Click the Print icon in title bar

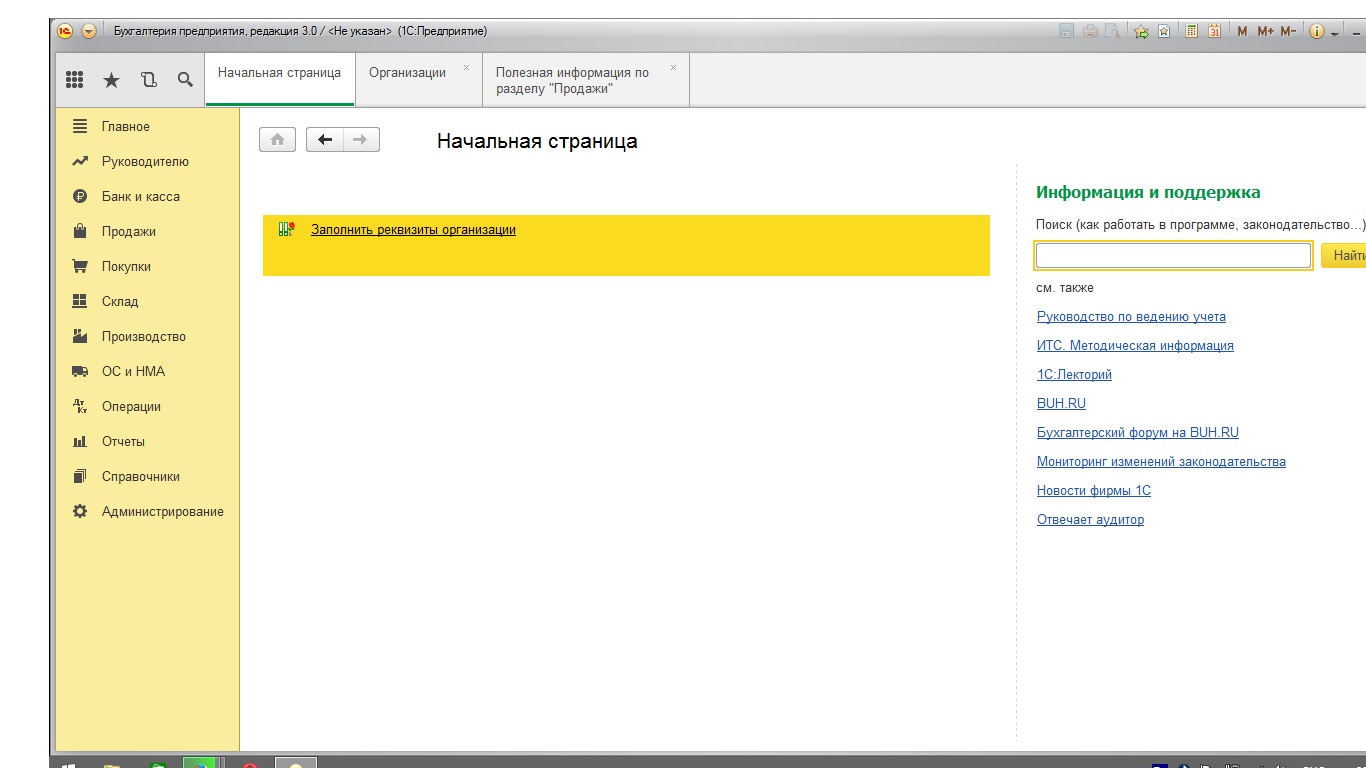point(1090,31)
